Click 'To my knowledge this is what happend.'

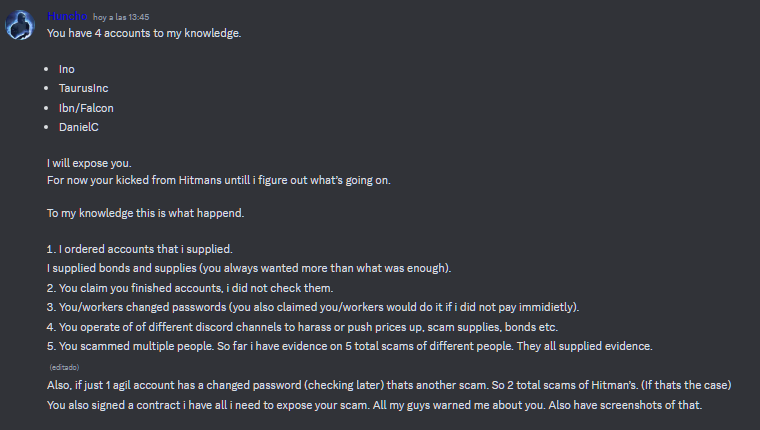pyautogui.click(x=145, y=213)
